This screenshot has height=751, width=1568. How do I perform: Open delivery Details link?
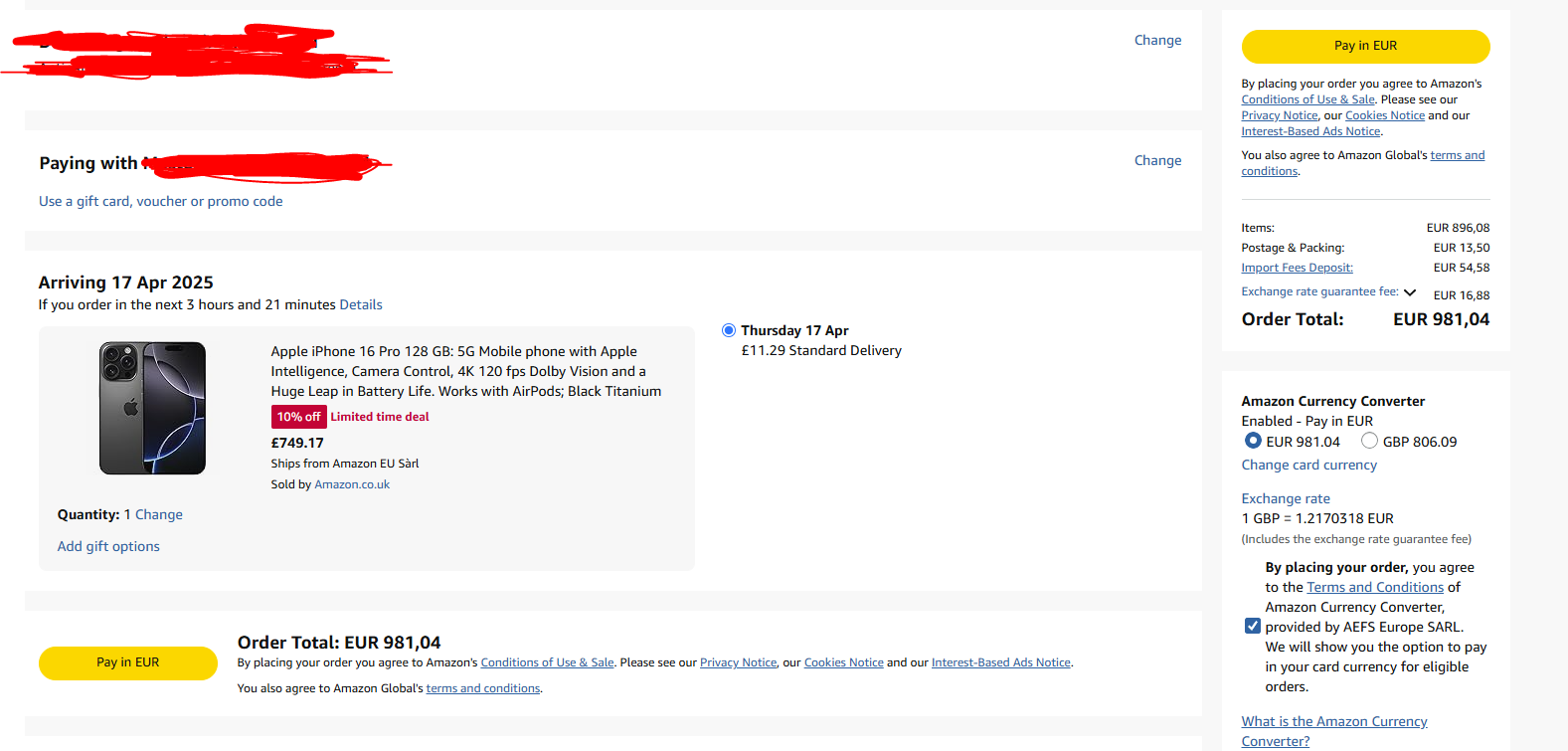(x=361, y=304)
